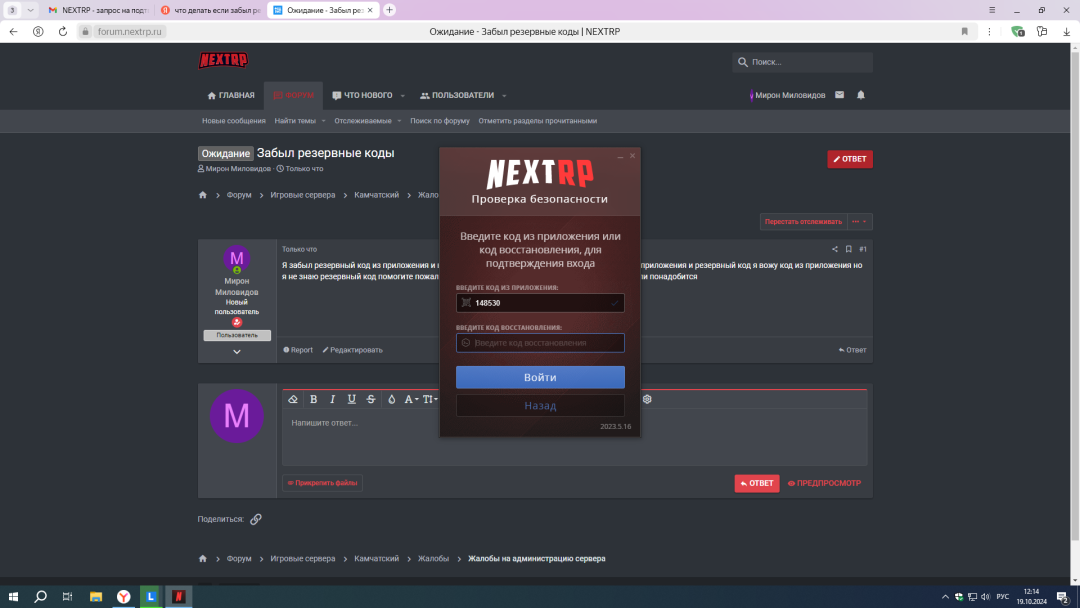
Task: Open the text color droplet picker
Action: [x=391, y=399]
